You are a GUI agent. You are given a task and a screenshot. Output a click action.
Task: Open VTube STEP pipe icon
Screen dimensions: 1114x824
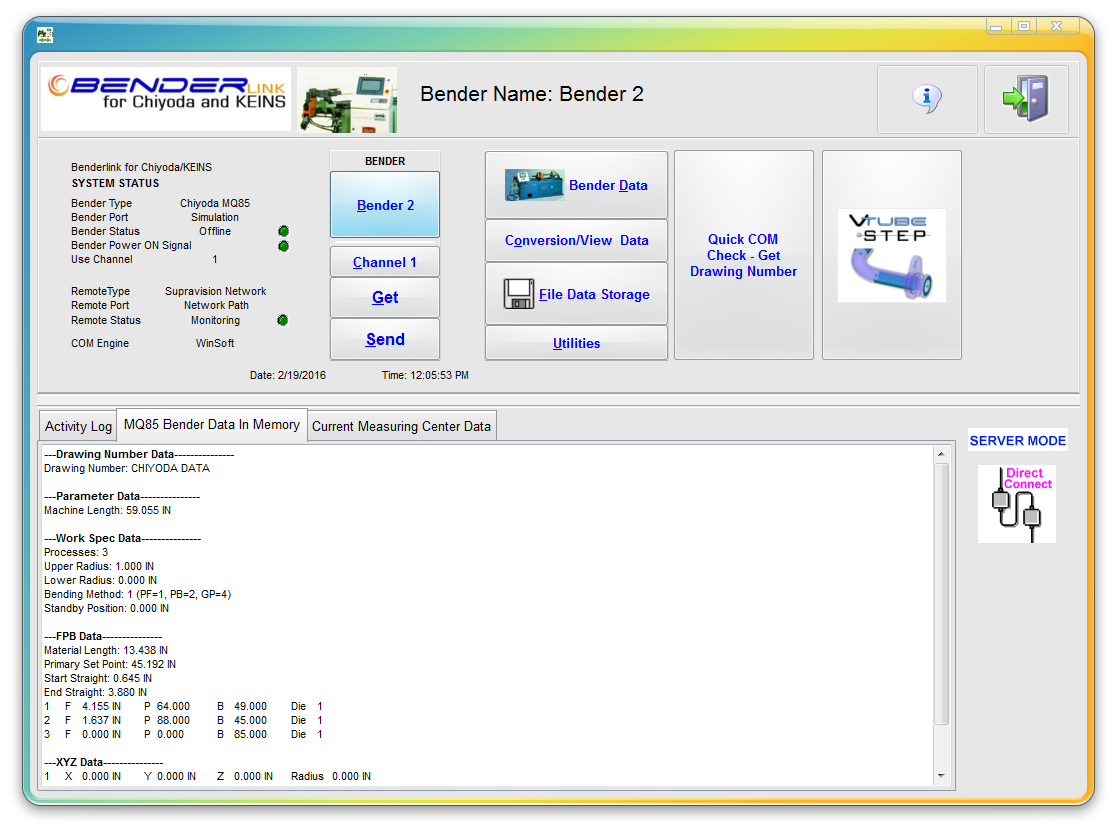tap(891, 256)
